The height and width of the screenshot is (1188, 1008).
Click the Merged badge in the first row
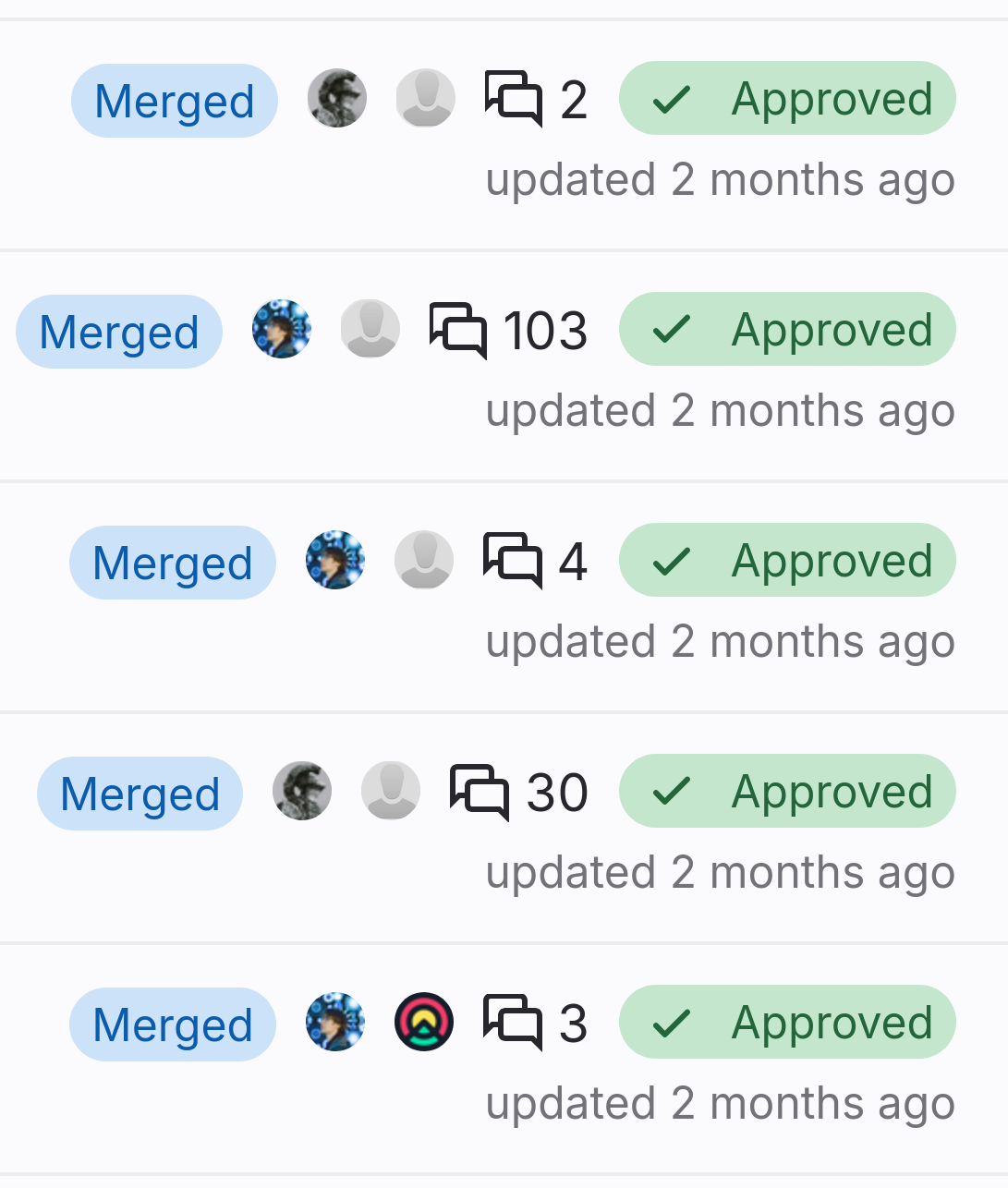[x=175, y=101]
